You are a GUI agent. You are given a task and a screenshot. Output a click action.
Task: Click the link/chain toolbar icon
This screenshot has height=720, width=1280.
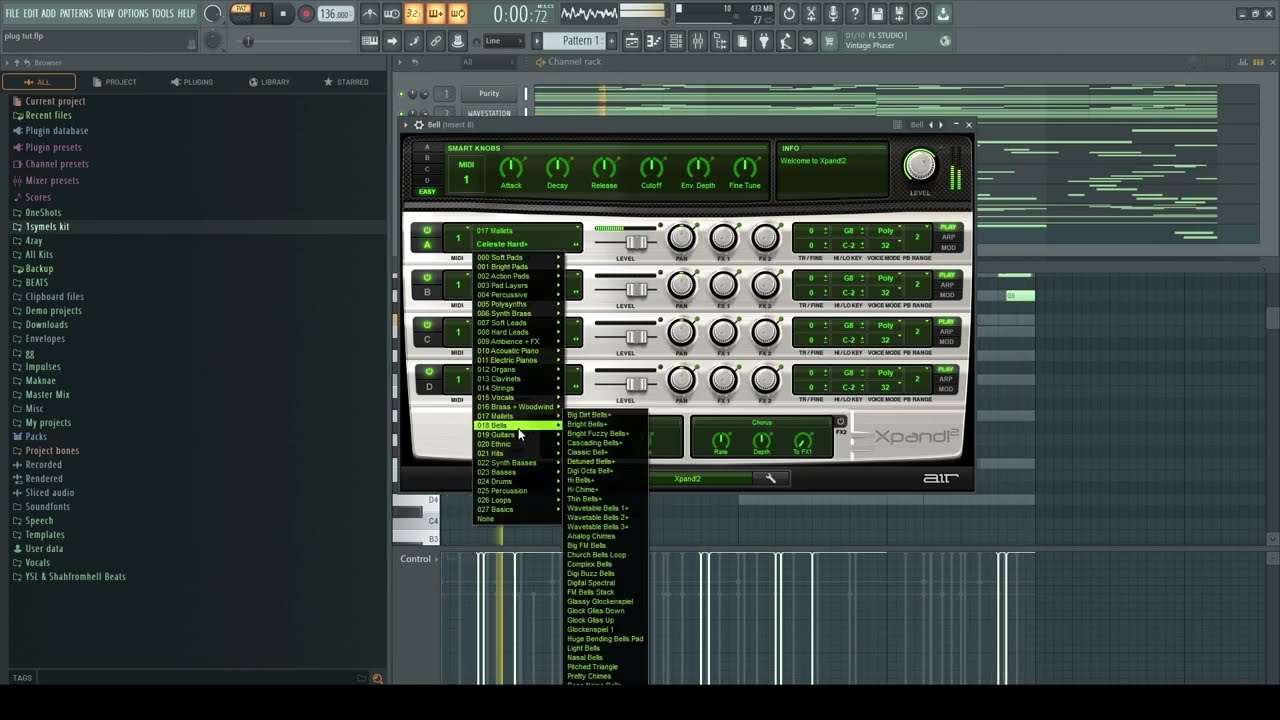pyautogui.click(x=436, y=41)
